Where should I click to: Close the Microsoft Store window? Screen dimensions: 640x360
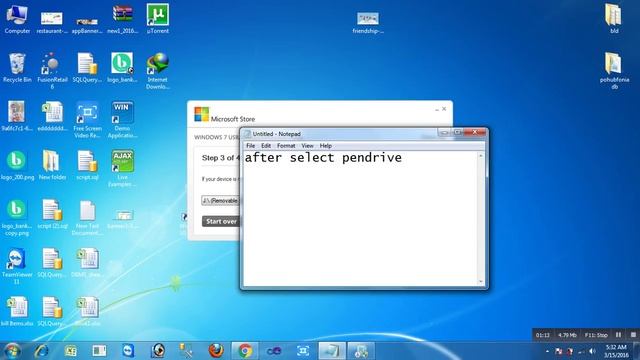[444, 109]
